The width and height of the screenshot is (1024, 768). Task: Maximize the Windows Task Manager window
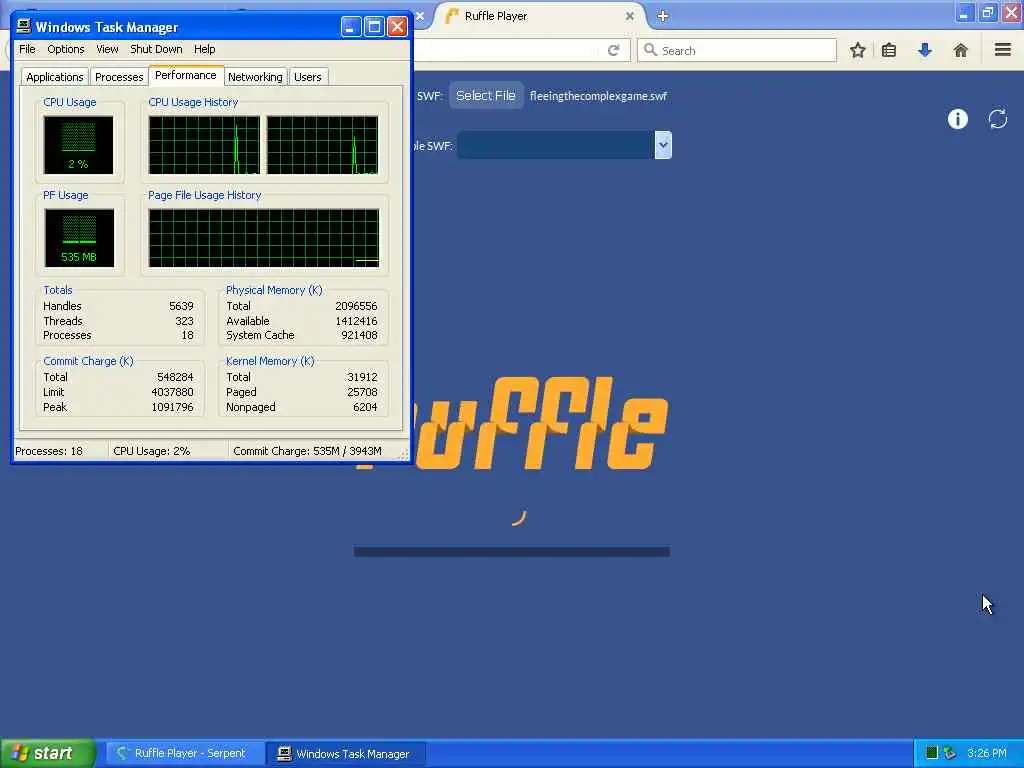[x=374, y=27]
